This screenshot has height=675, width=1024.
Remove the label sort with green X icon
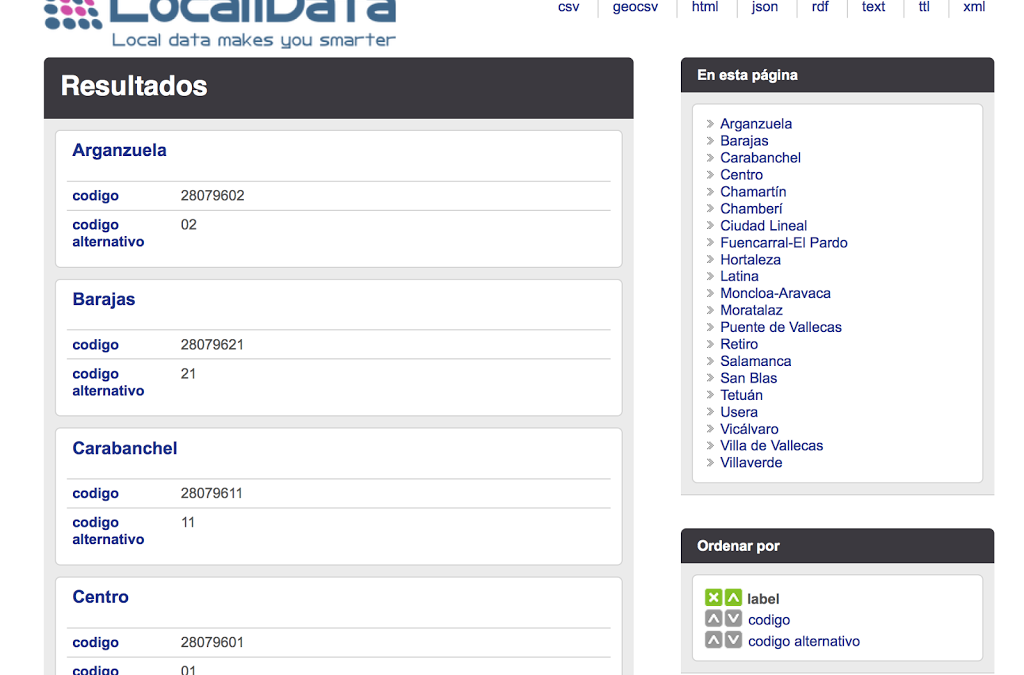[x=713, y=598]
